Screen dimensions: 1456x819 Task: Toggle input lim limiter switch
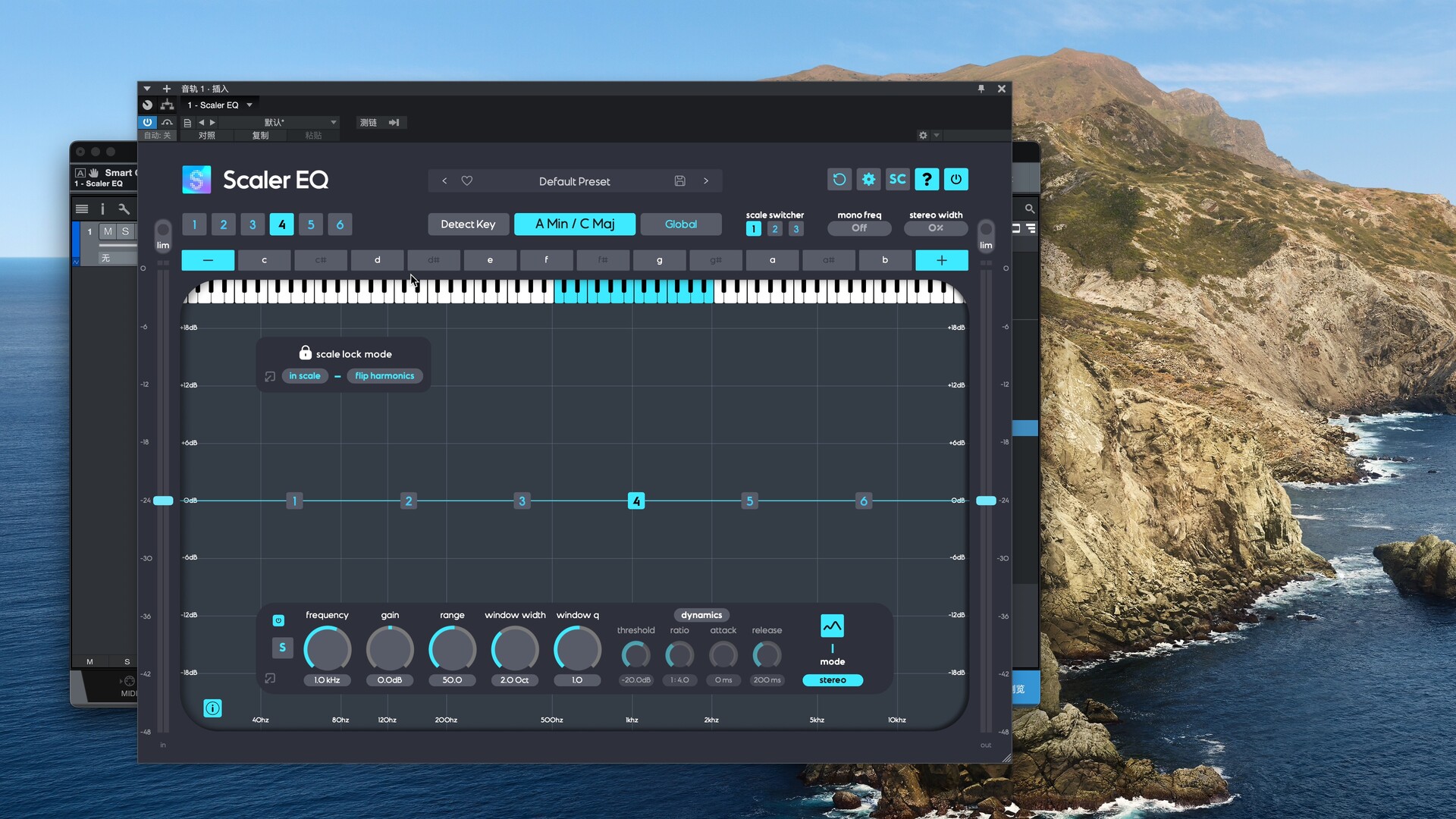point(163,234)
